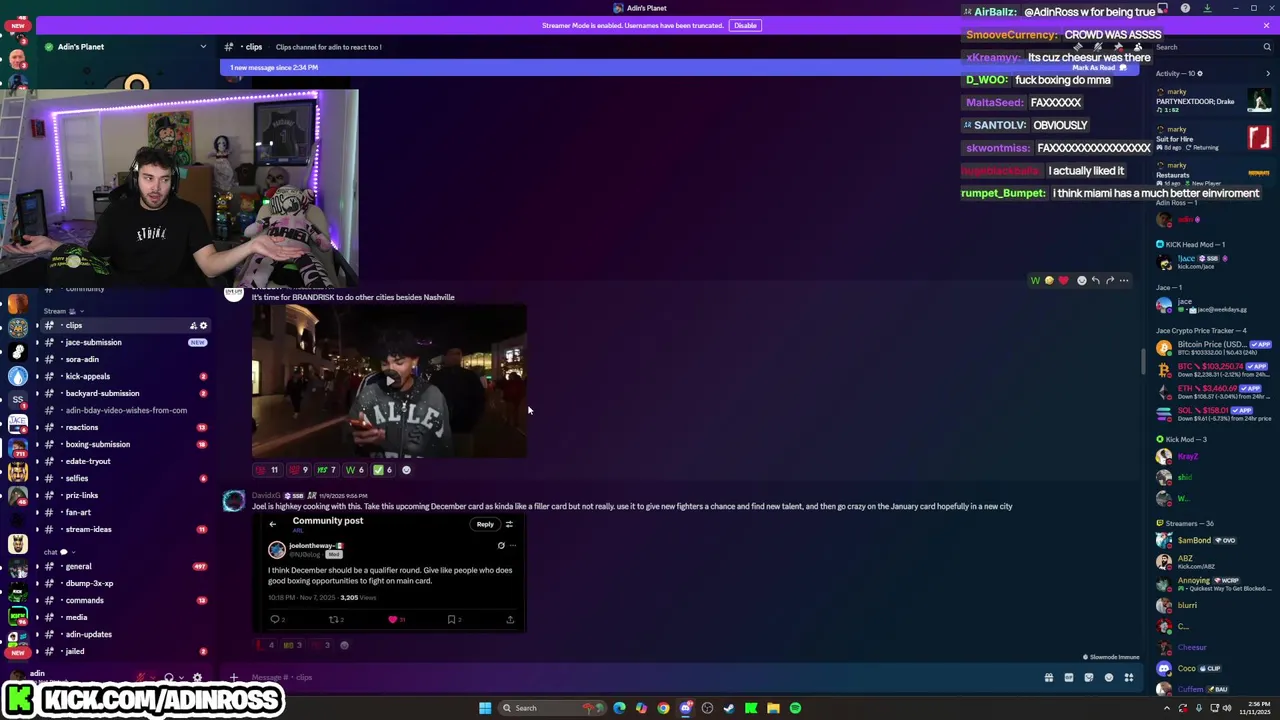The height and width of the screenshot is (720, 1280).
Task: Play the Nashville video clip
Action: 390,381
